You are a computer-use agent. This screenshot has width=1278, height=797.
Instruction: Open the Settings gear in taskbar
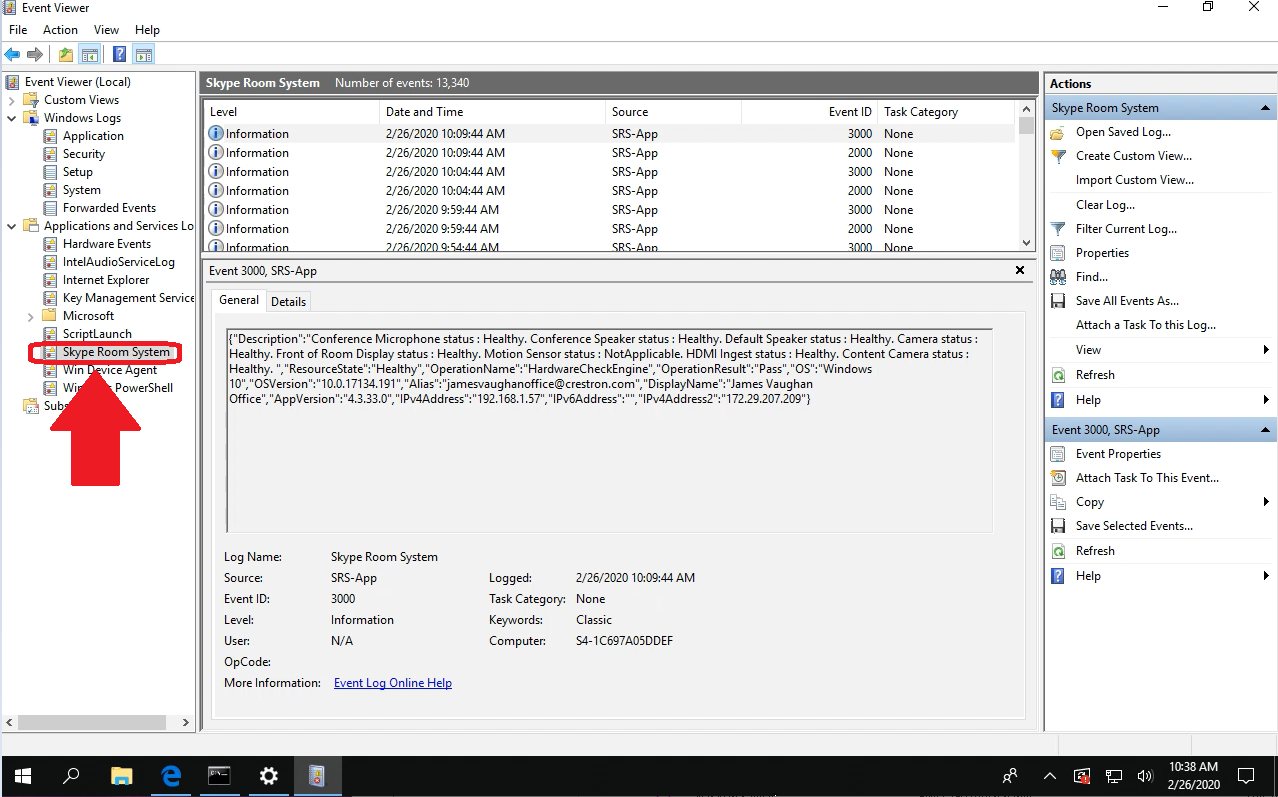tap(268, 775)
